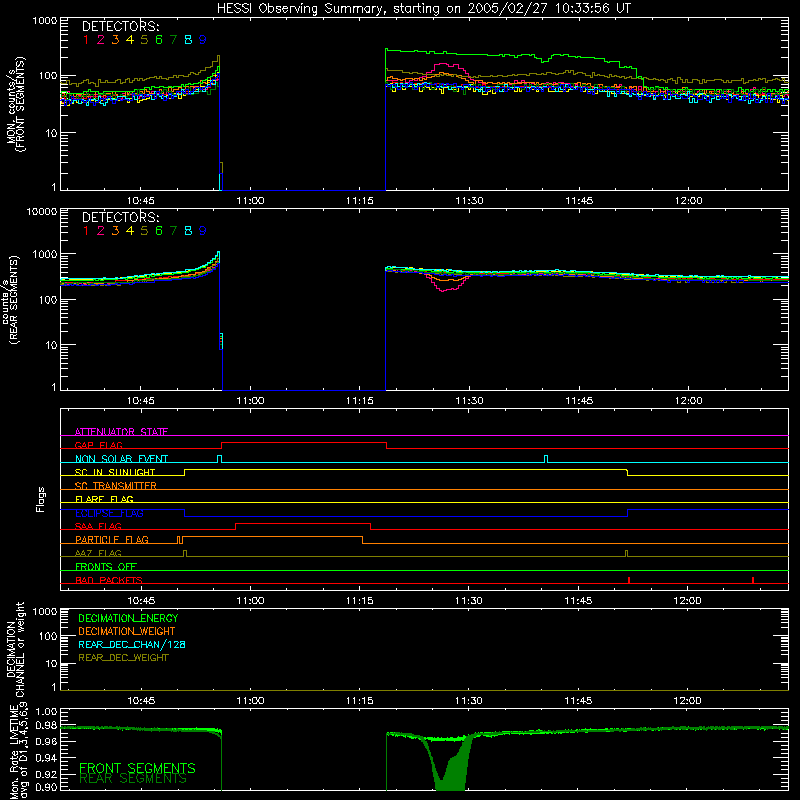Click 'DETECTORS:' label in the front segments panel
Screen dimensions: 800x800
120,27
